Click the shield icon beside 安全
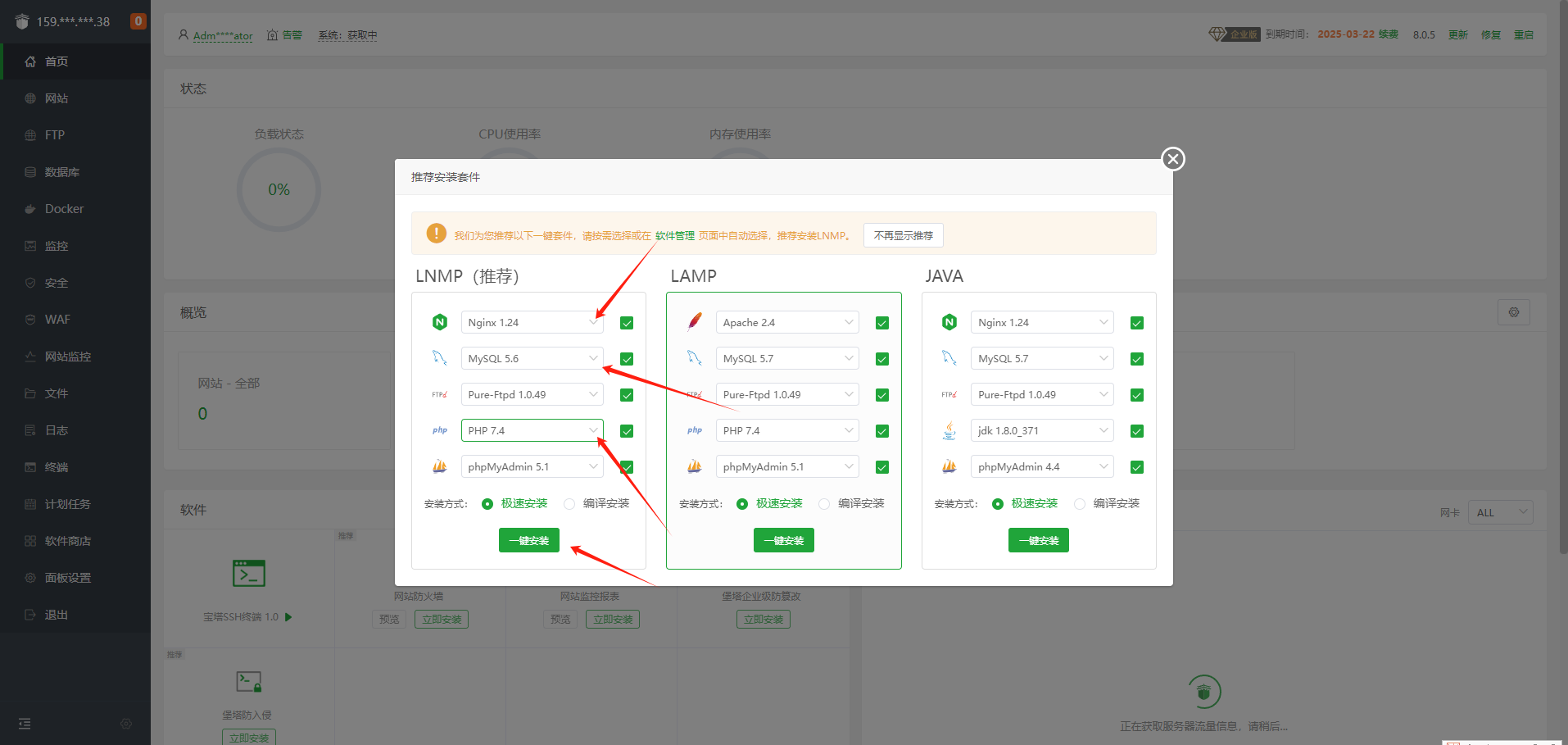Image resolution: width=1568 pixels, height=745 pixels. [x=30, y=283]
